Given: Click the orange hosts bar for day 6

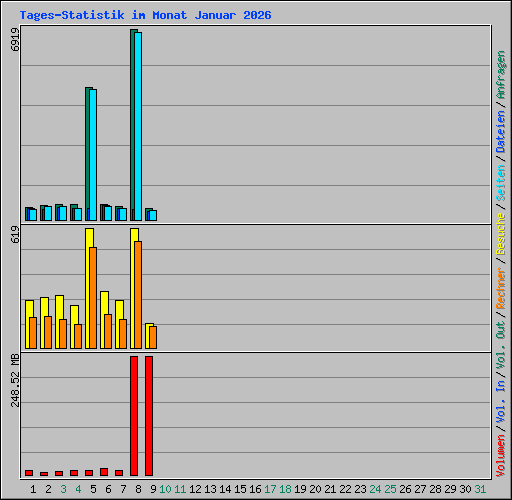Looking at the screenshot, I should click(108, 331).
